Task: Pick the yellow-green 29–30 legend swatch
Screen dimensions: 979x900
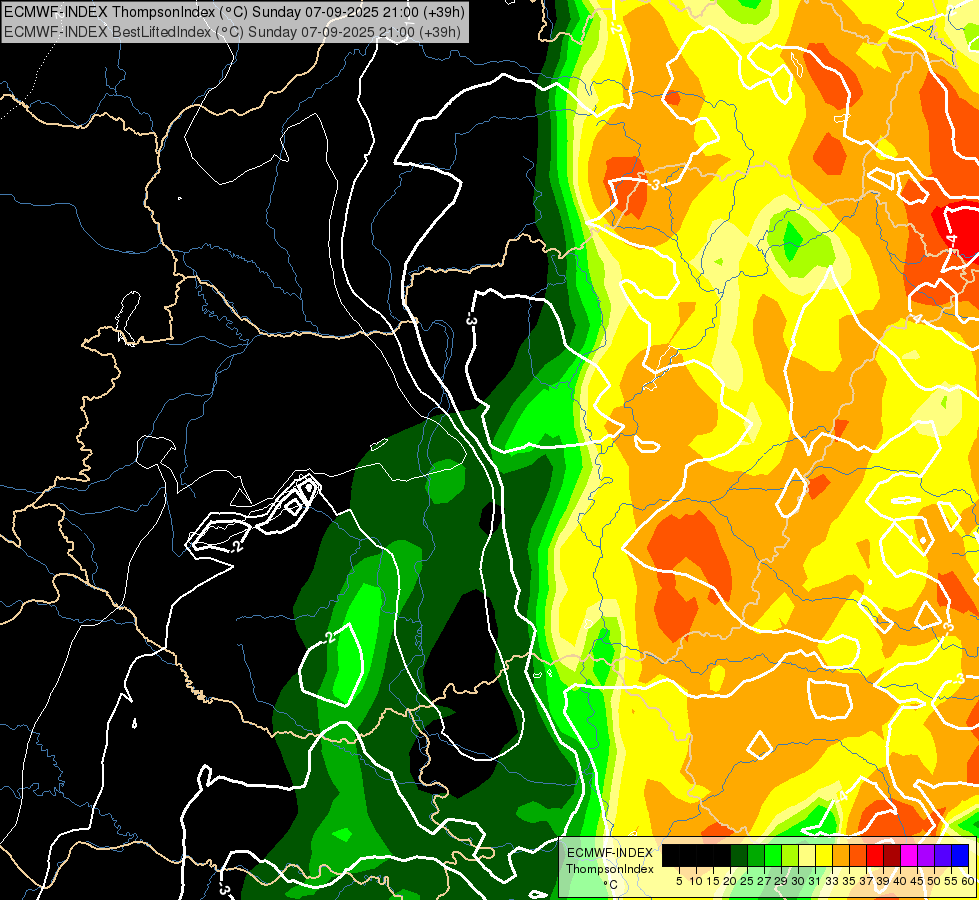Action: [790, 855]
